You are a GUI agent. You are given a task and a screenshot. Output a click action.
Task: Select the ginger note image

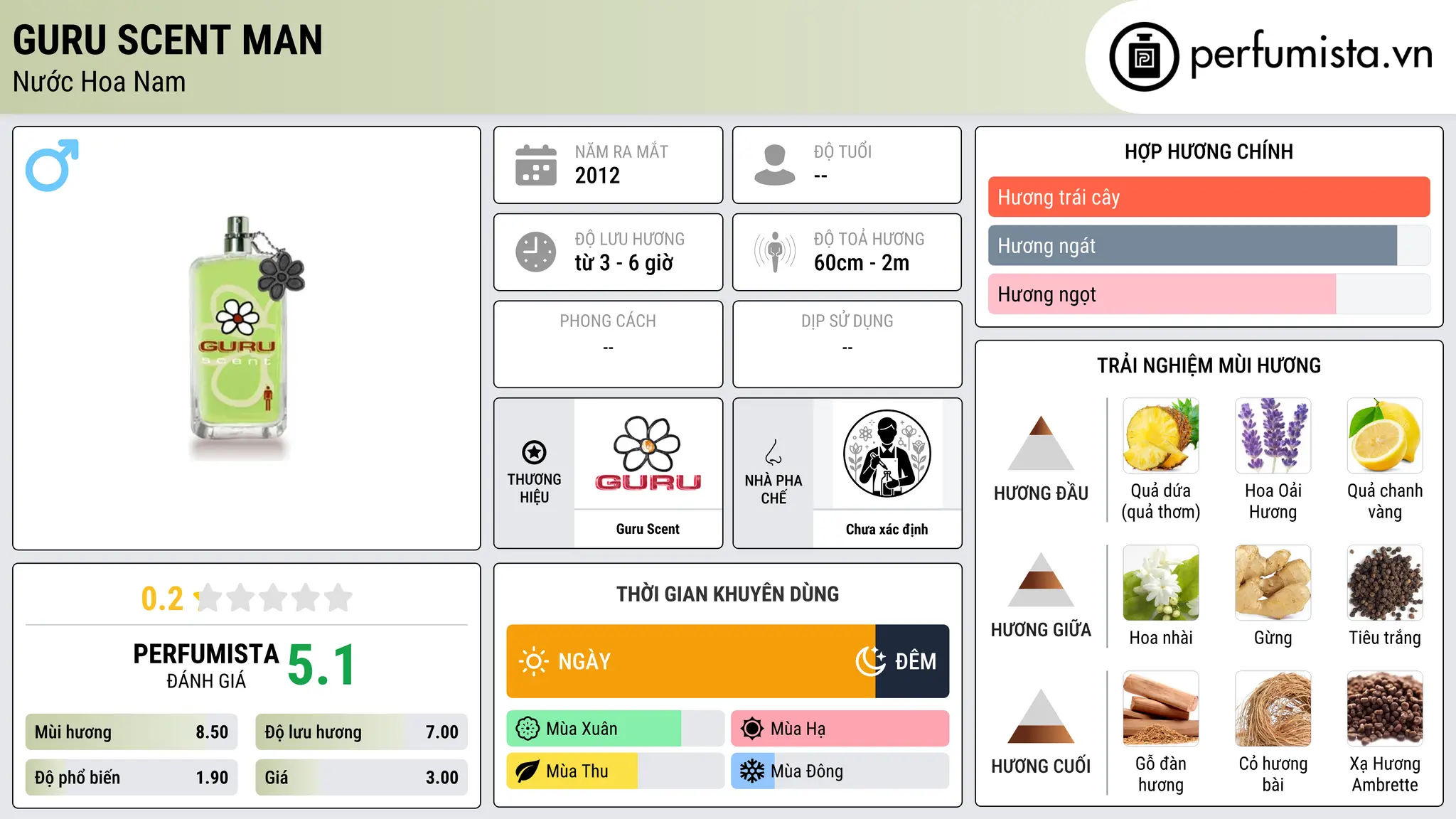coord(1273,583)
